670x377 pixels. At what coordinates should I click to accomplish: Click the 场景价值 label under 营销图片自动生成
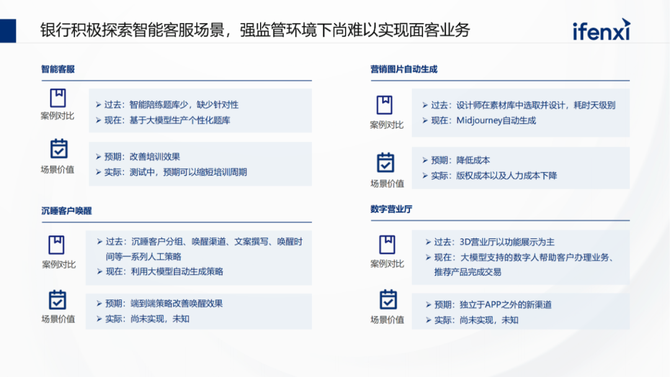tap(387, 184)
